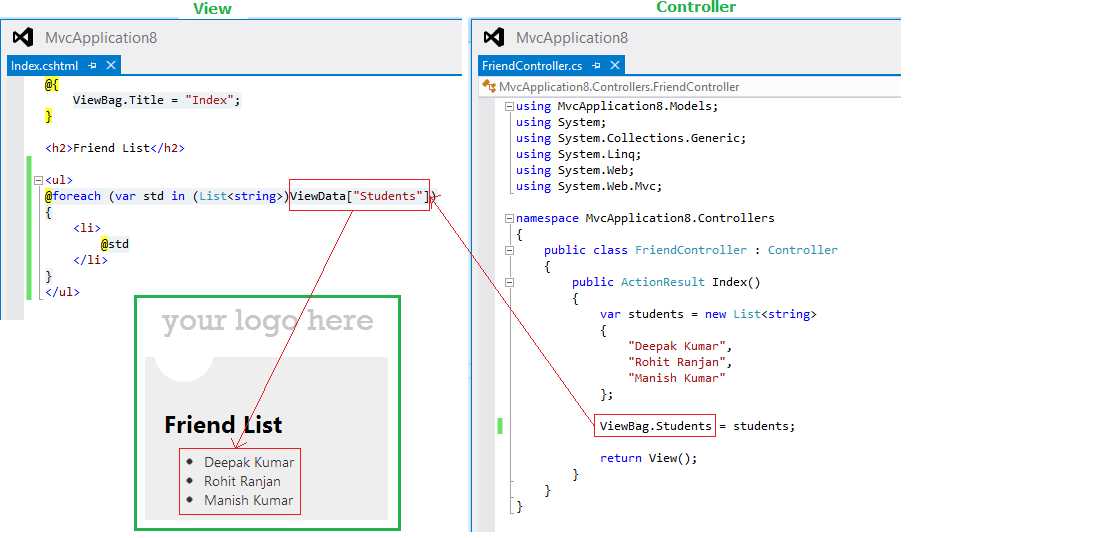
Task: Click Visual Studio logo in View window
Action: point(23,37)
